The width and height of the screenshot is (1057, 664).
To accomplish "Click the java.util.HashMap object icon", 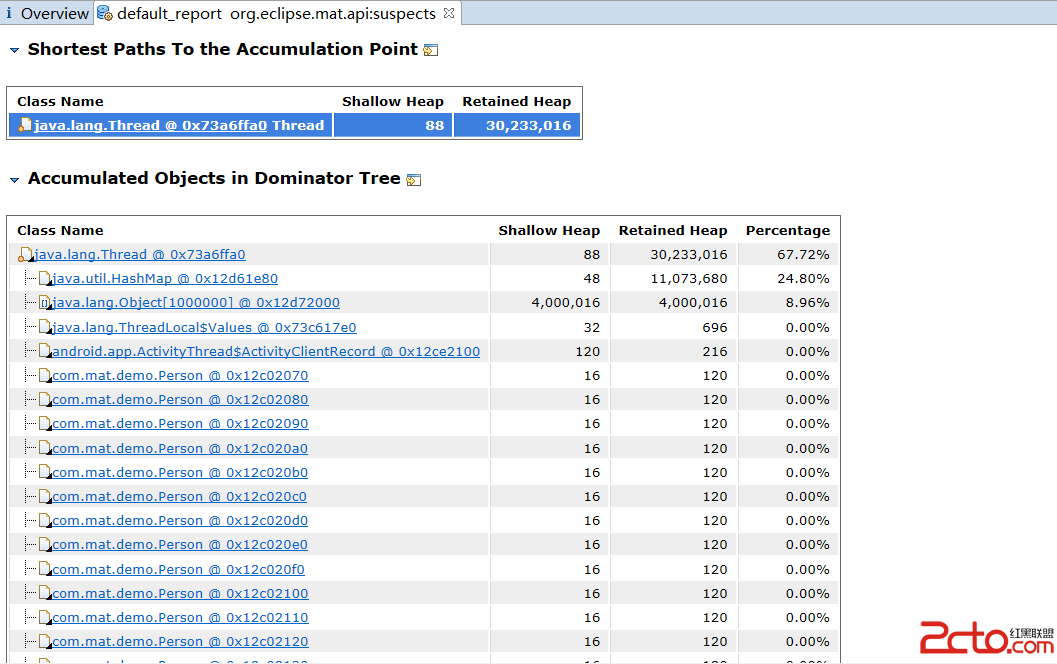I will [x=44, y=279].
